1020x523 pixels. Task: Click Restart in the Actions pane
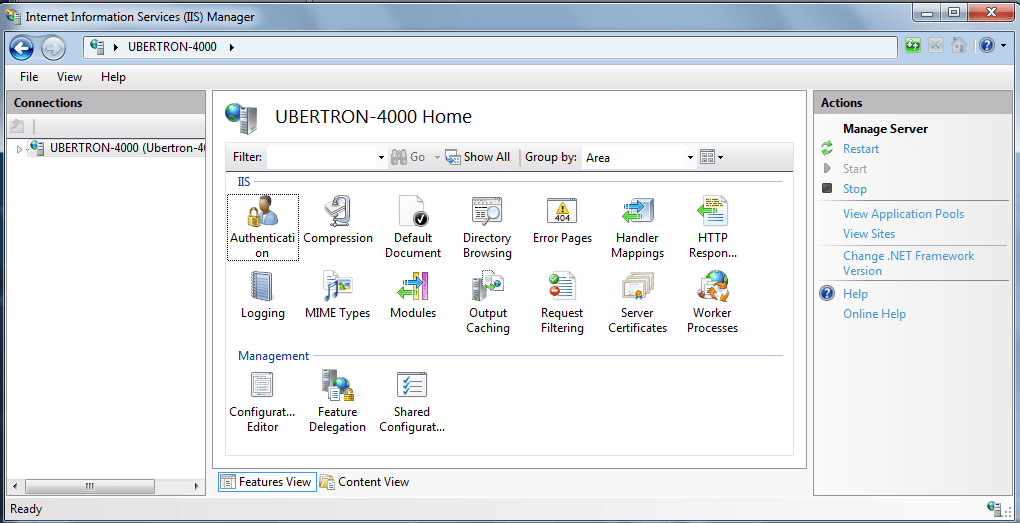(x=861, y=149)
